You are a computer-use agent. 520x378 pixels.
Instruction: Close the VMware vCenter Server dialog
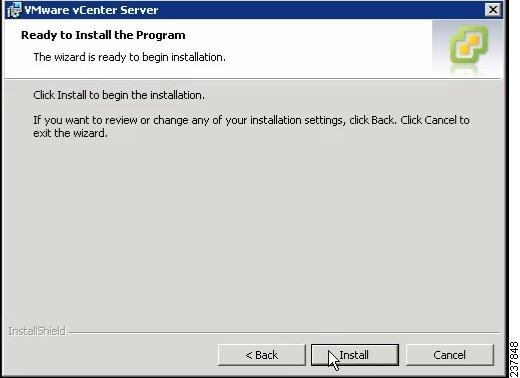(493, 10)
